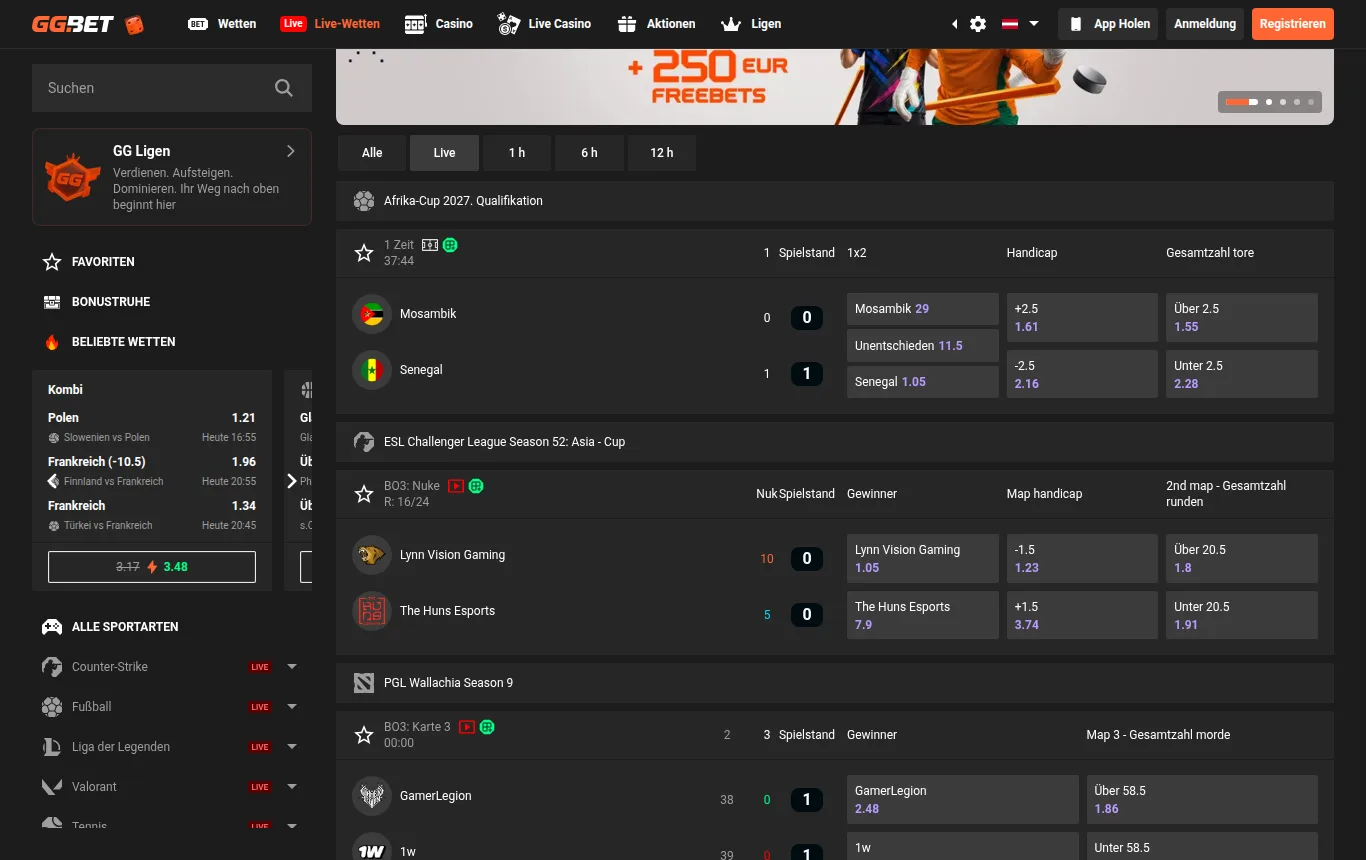Click the Kombi 3.48 odds button
Viewport: 1366px width, 860px height.
click(152, 567)
